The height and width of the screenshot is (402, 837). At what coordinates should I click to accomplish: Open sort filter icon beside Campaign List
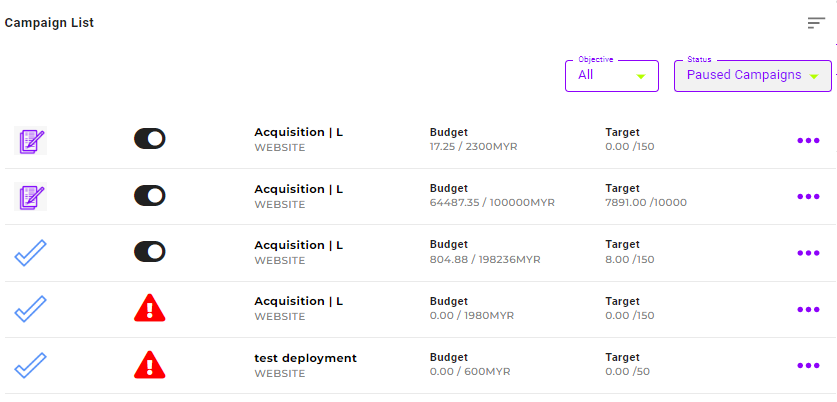[x=816, y=23]
